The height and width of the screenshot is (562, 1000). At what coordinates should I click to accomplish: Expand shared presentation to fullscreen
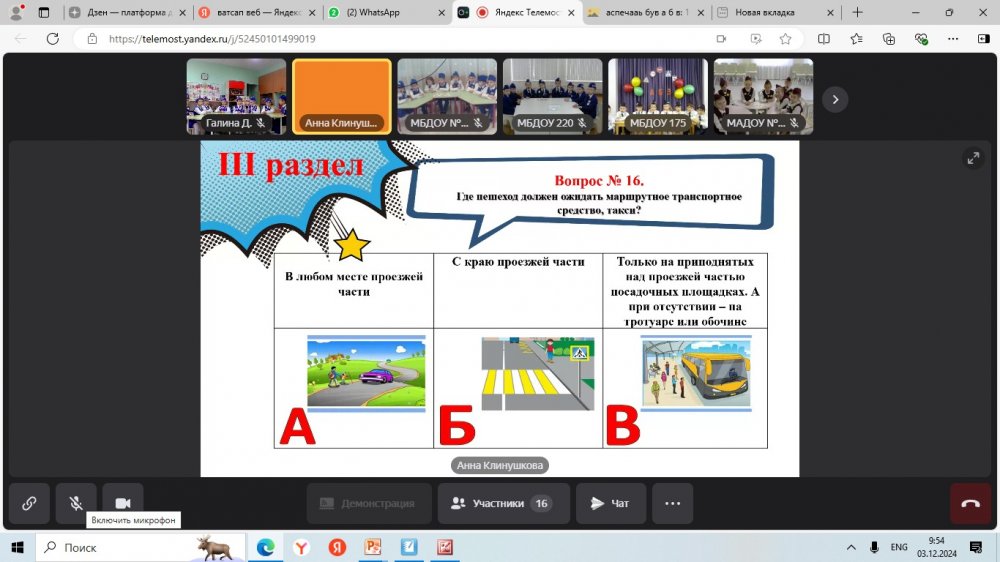point(973,158)
